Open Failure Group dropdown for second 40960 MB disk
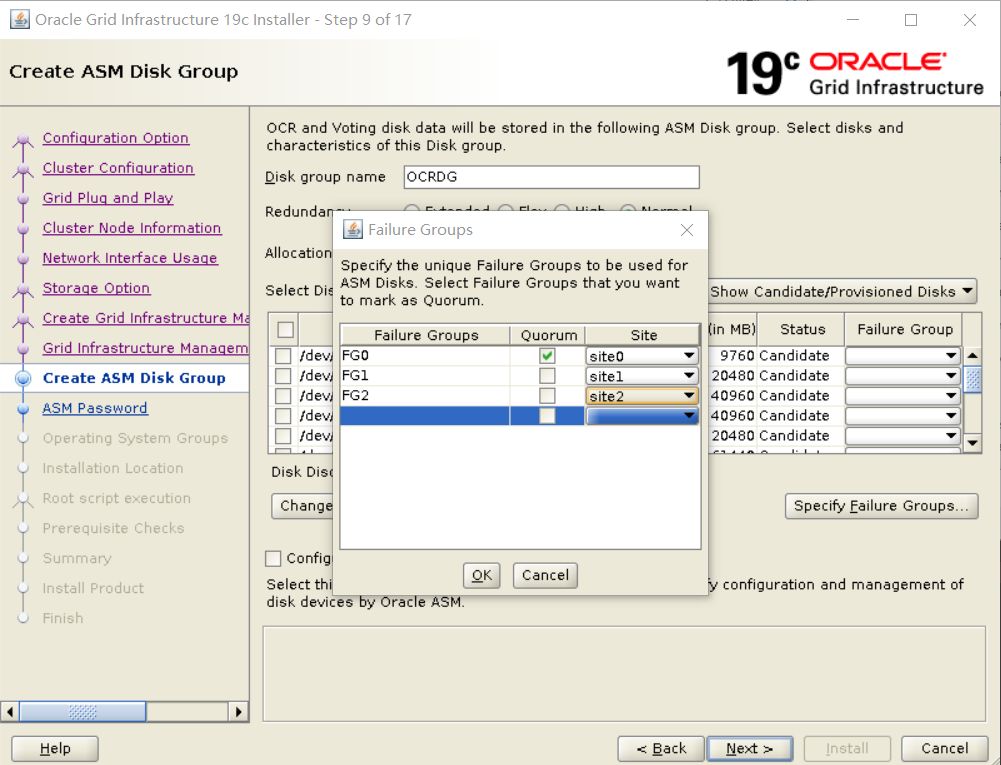 (903, 416)
